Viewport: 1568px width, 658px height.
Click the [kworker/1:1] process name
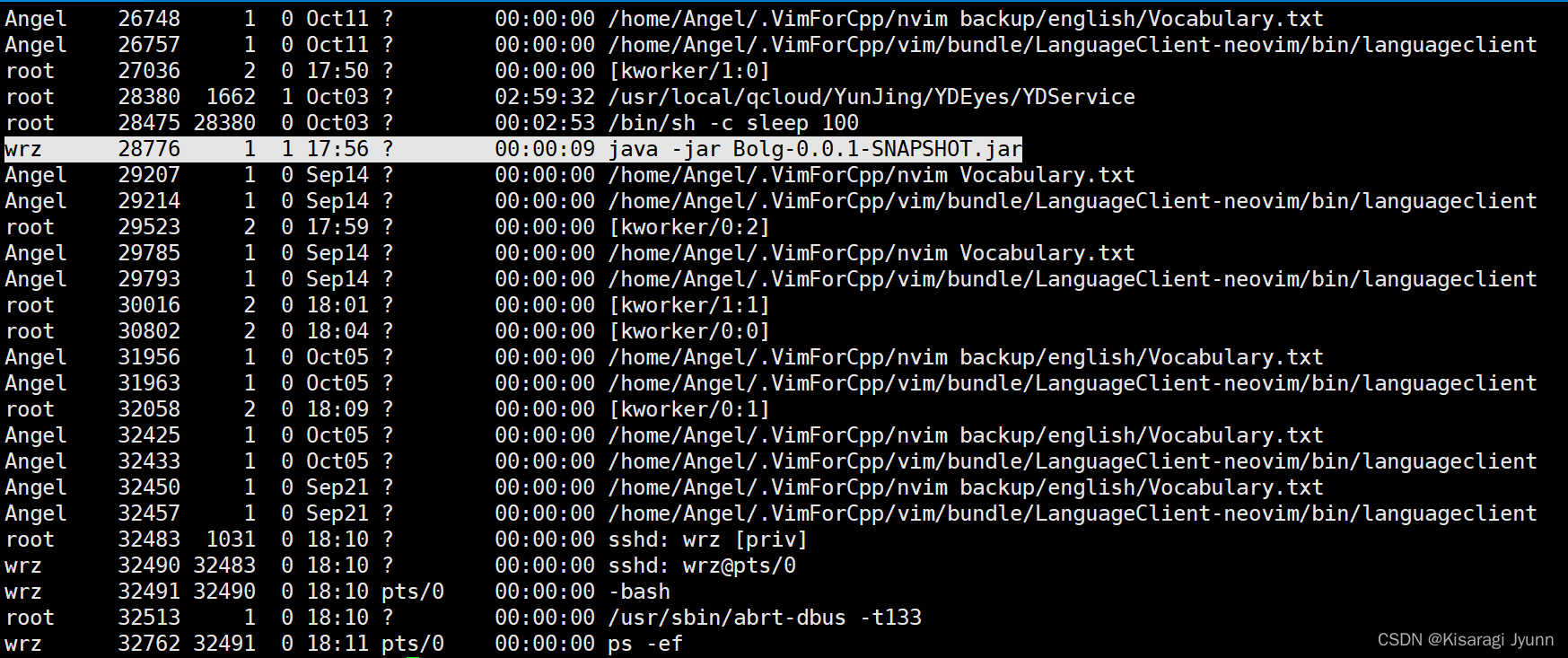(x=689, y=305)
